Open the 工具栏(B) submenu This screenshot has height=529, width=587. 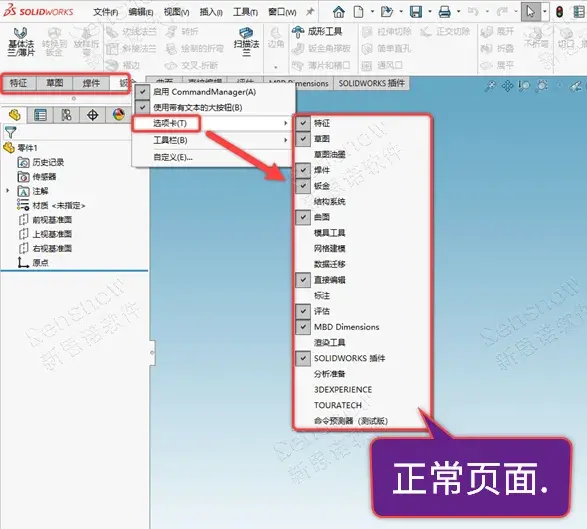coord(213,140)
